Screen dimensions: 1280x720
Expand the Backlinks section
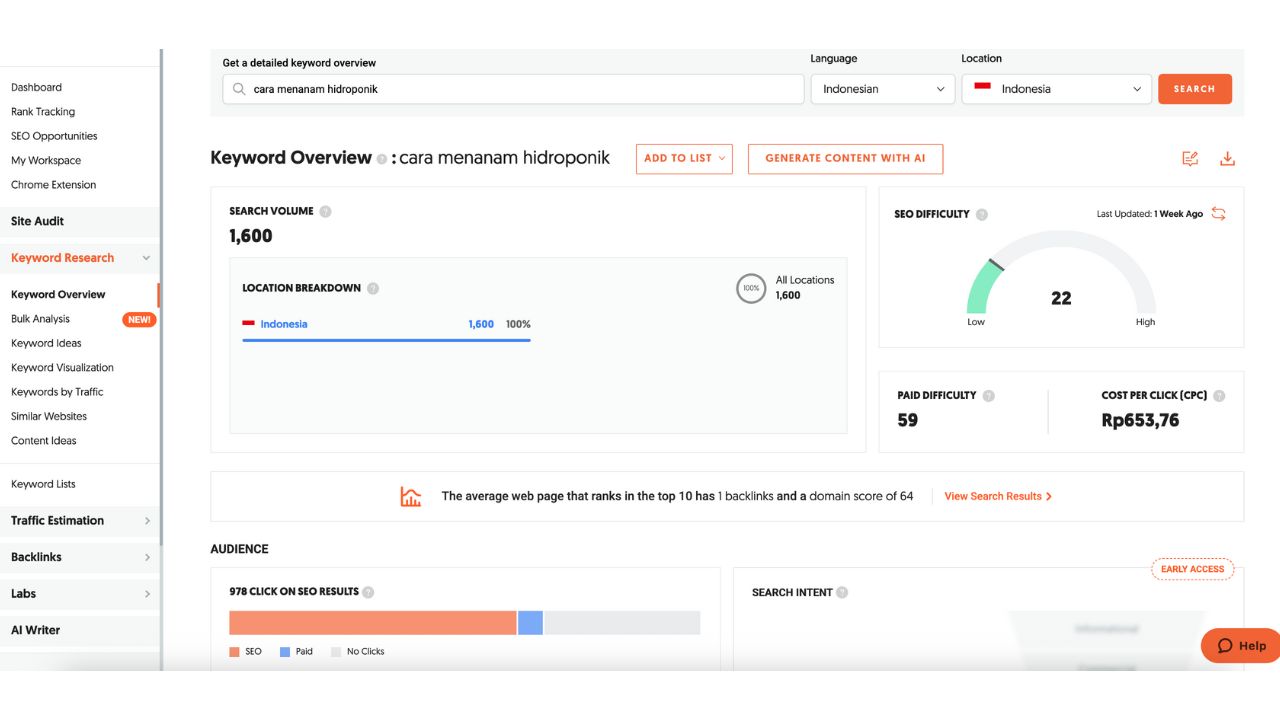tap(147, 557)
